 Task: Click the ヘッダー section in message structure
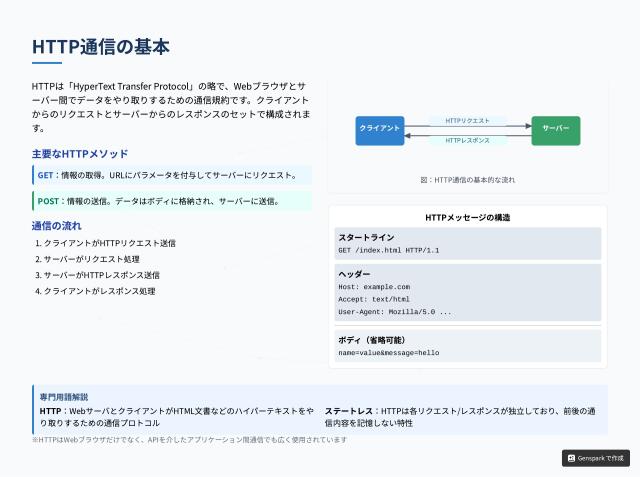(467, 292)
